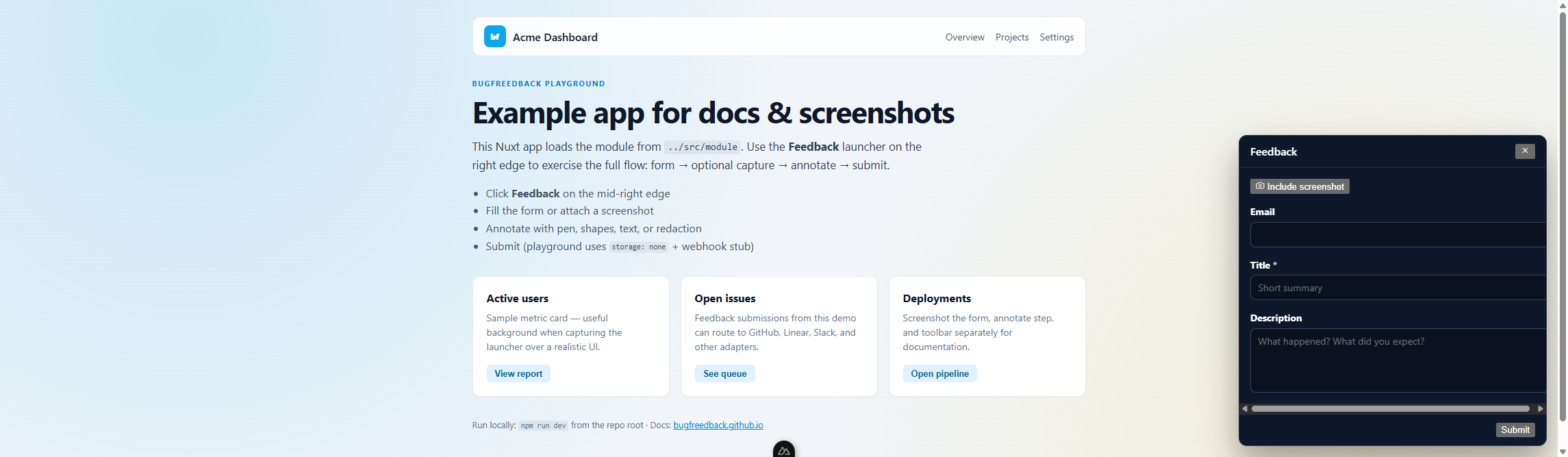This screenshot has width=1568, height=457.
Task: Click the page scrollbar down arrow
Action: pos(1562,452)
